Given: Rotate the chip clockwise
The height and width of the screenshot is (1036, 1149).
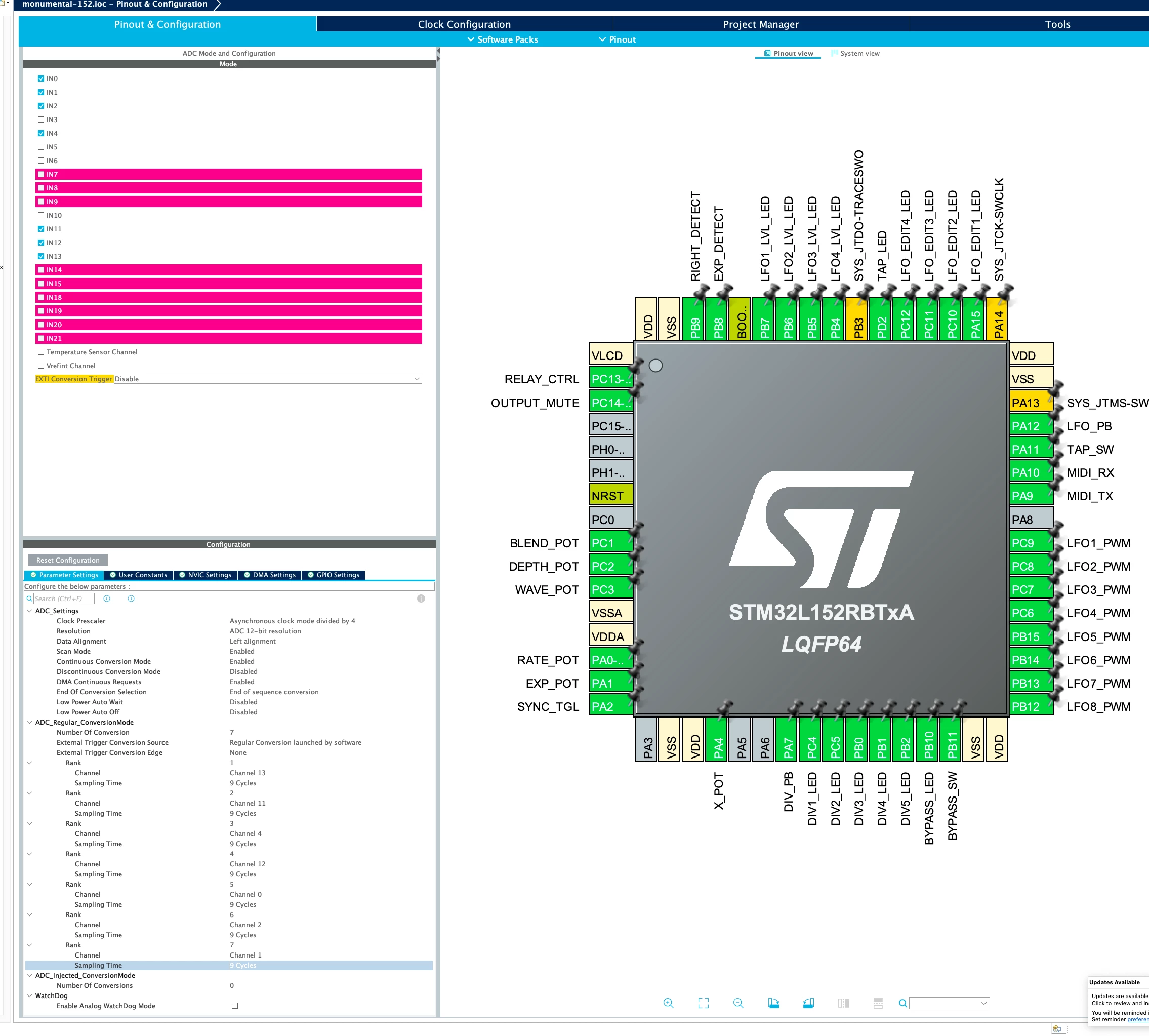Looking at the screenshot, I should click(773, 1003).
